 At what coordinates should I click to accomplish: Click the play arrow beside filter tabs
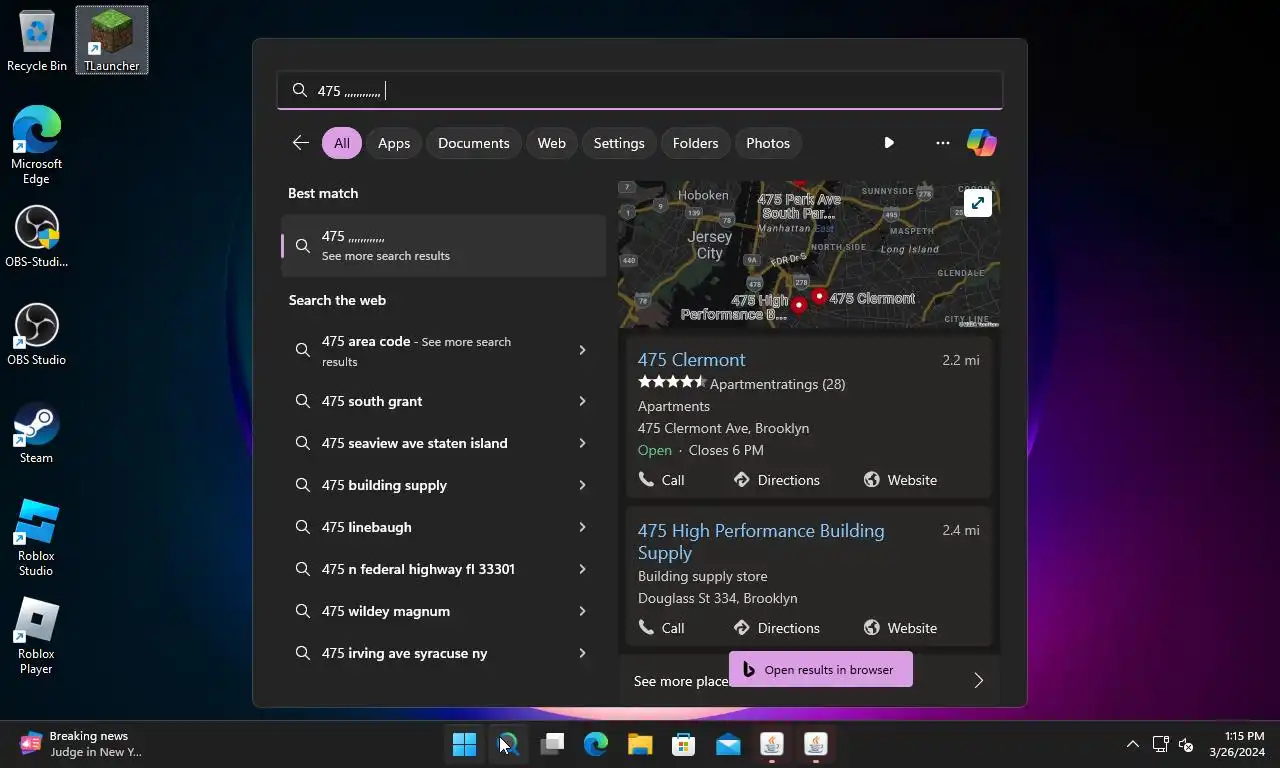point(889,143)
